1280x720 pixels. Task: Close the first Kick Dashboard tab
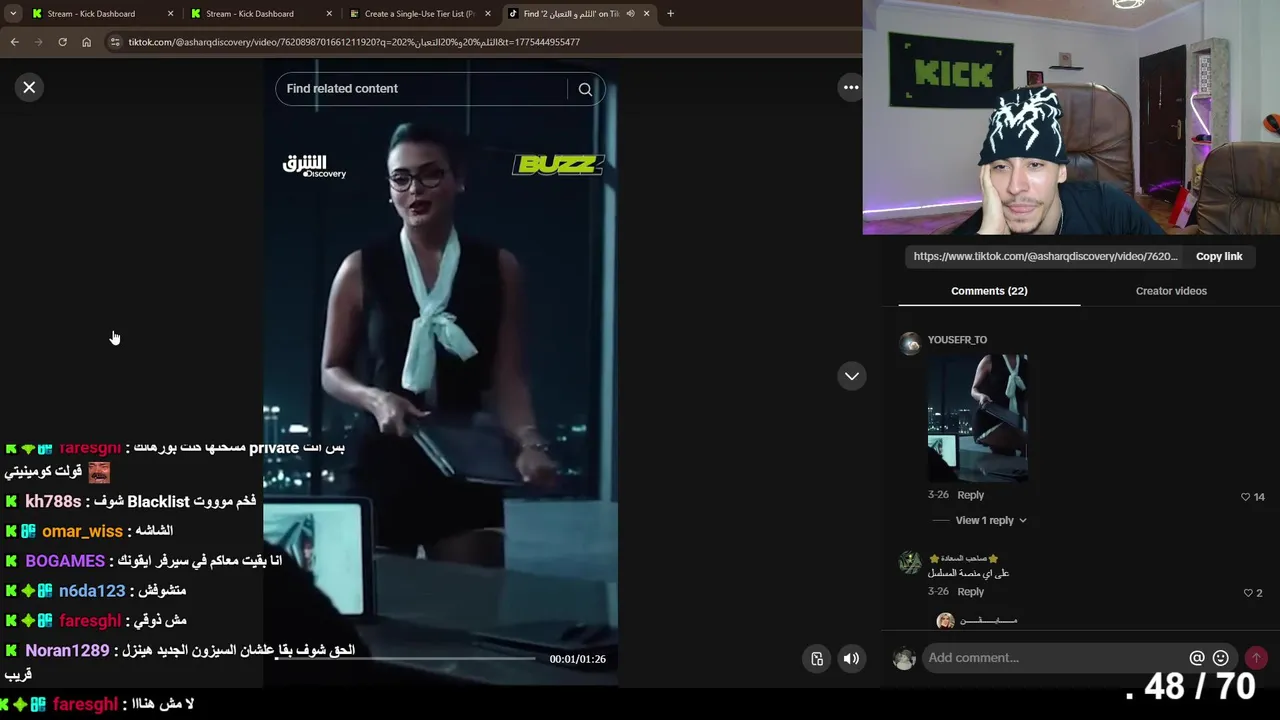point(170,14)
